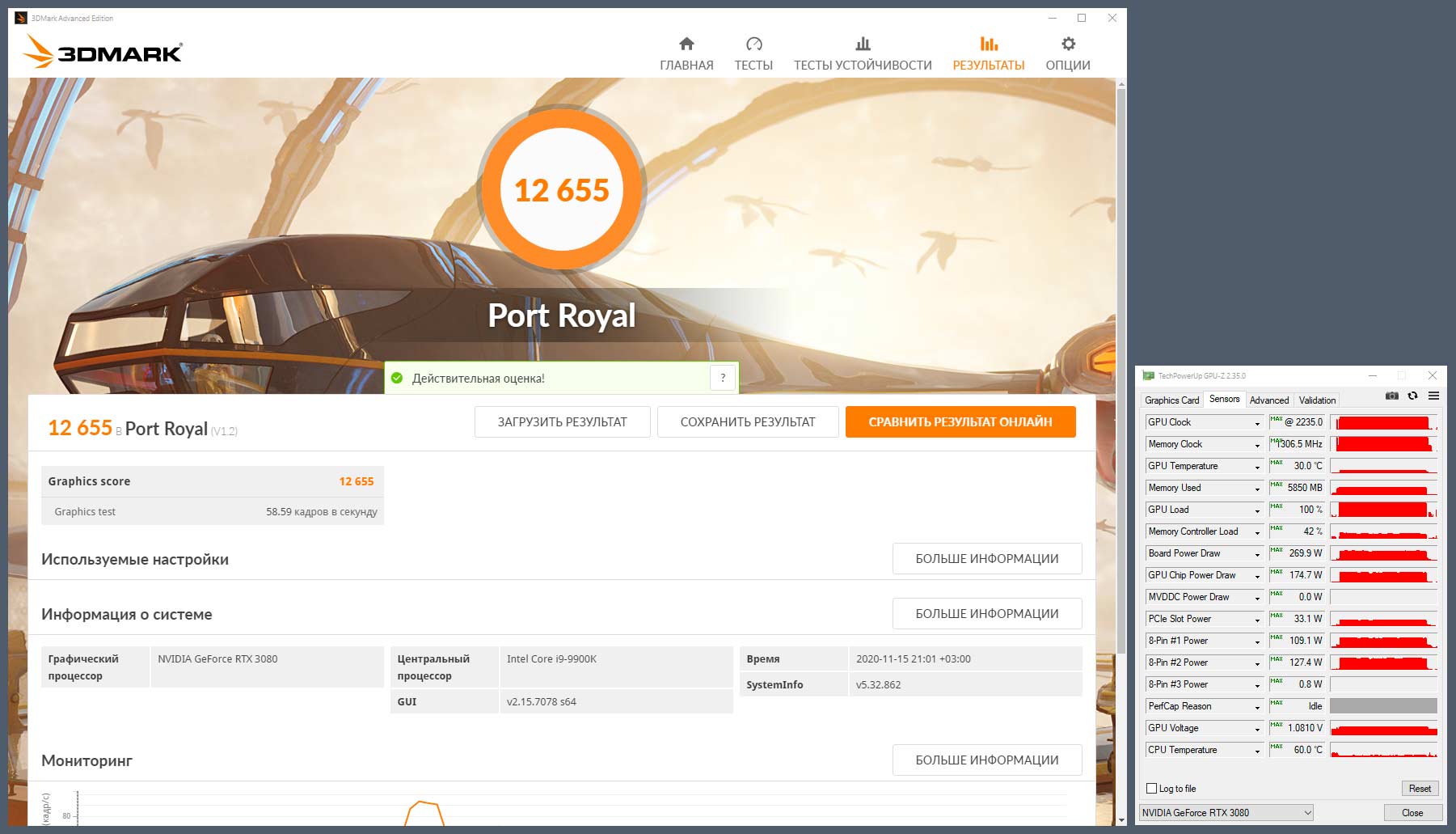This screenshot has width=1456, height=834.
Task: Click the PerfCap Reason gray bar graph
Action: [x=1383, y=706]
